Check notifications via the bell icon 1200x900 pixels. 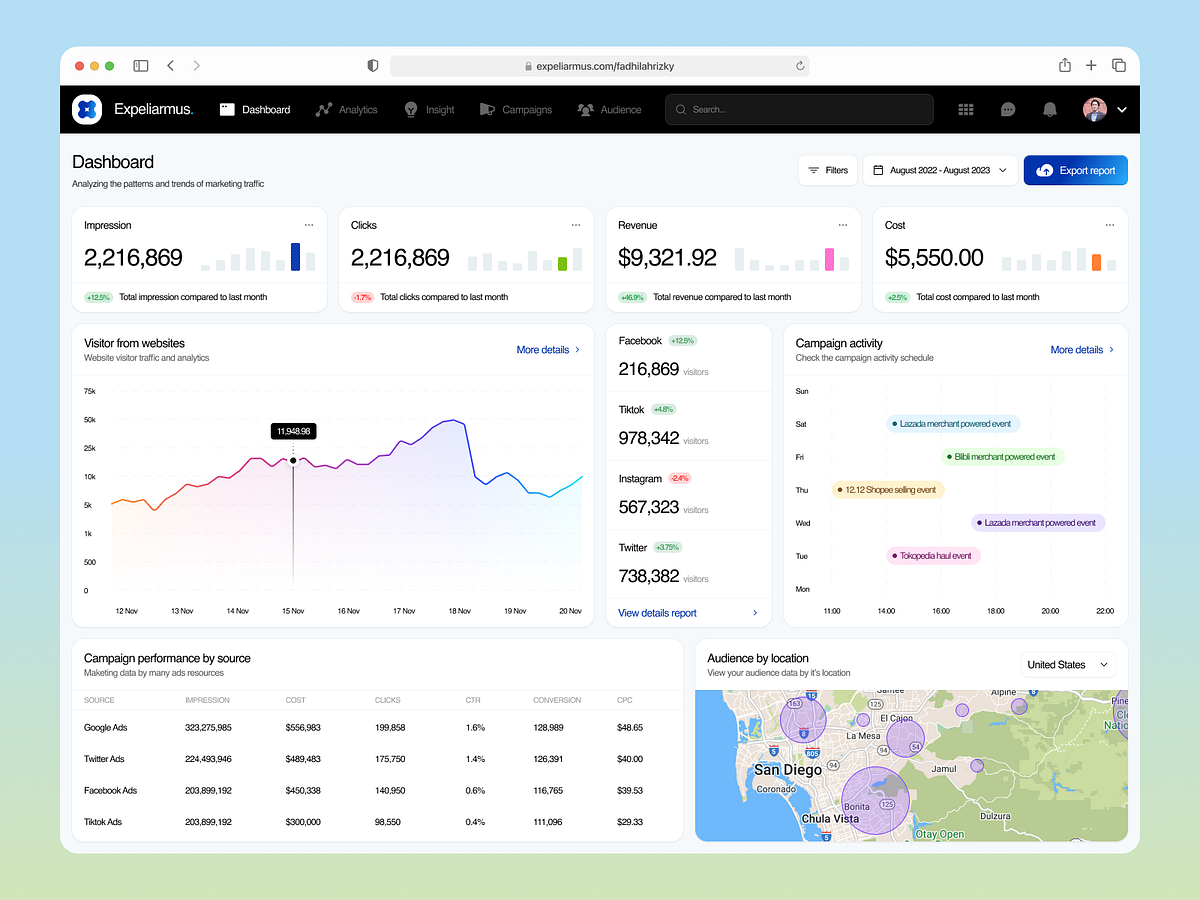click(1050, 109)
